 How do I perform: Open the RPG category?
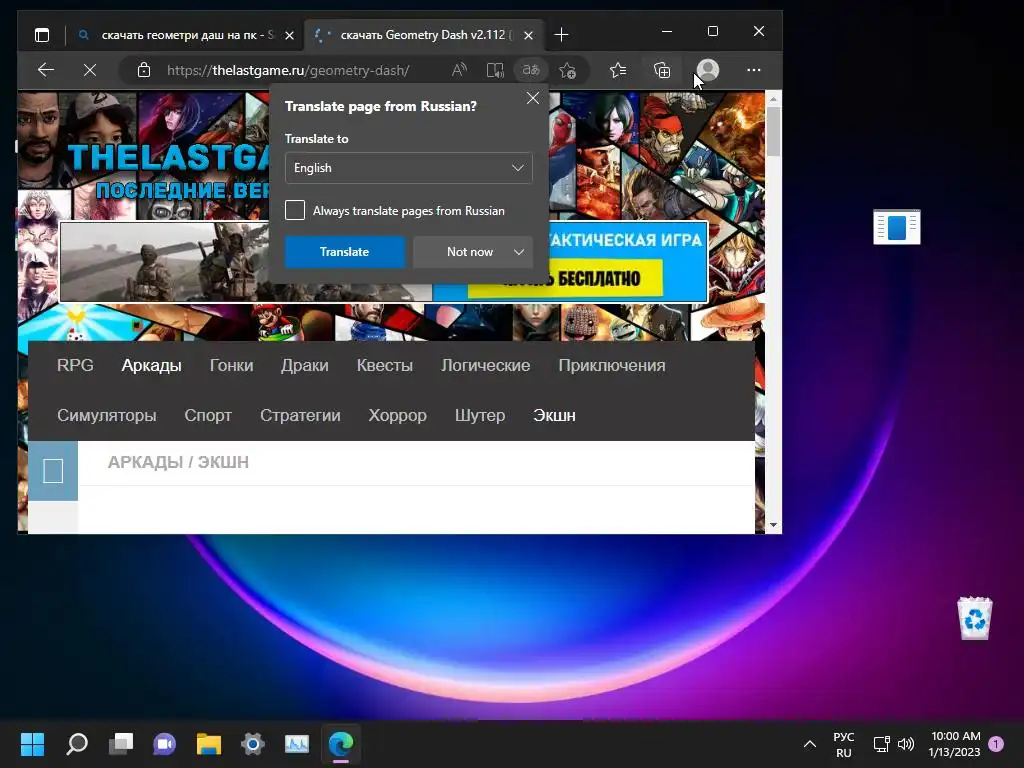click(x=75, y=365)
